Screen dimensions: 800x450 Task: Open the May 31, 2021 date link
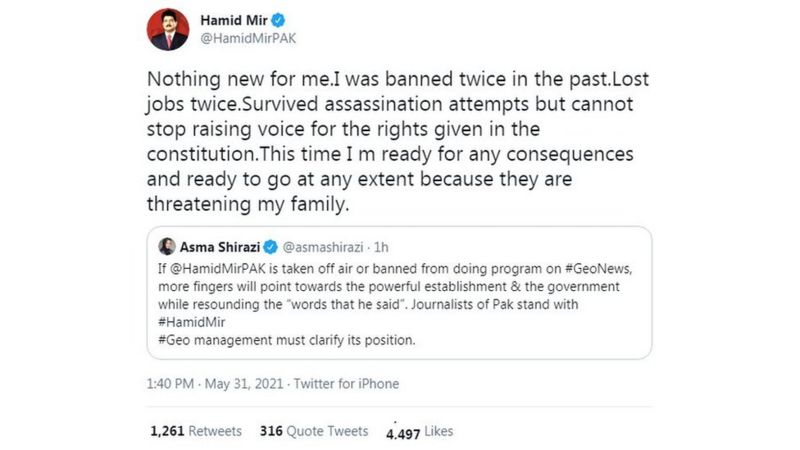point(244,384)
